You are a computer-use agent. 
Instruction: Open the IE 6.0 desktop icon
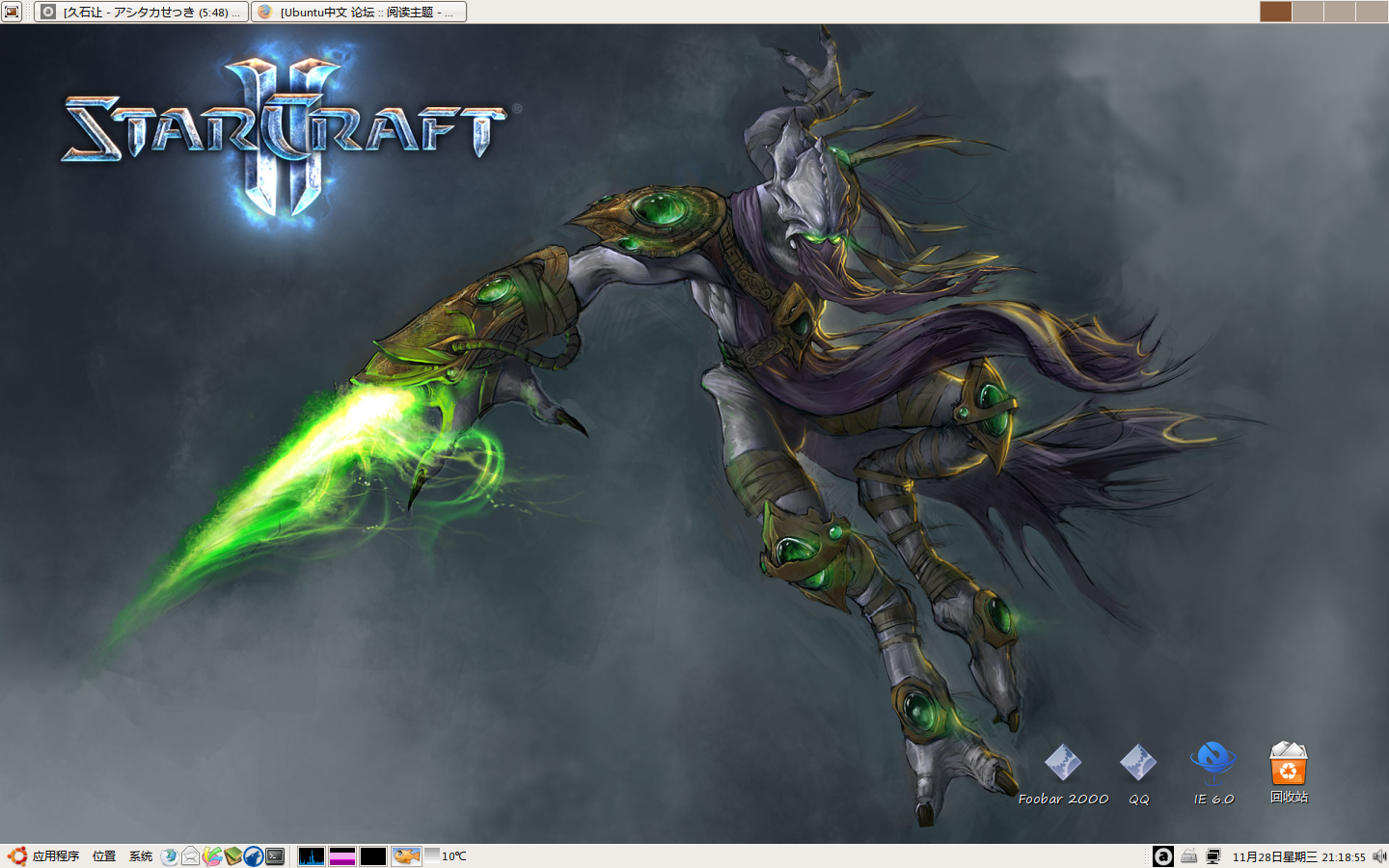click(1213, 773)
